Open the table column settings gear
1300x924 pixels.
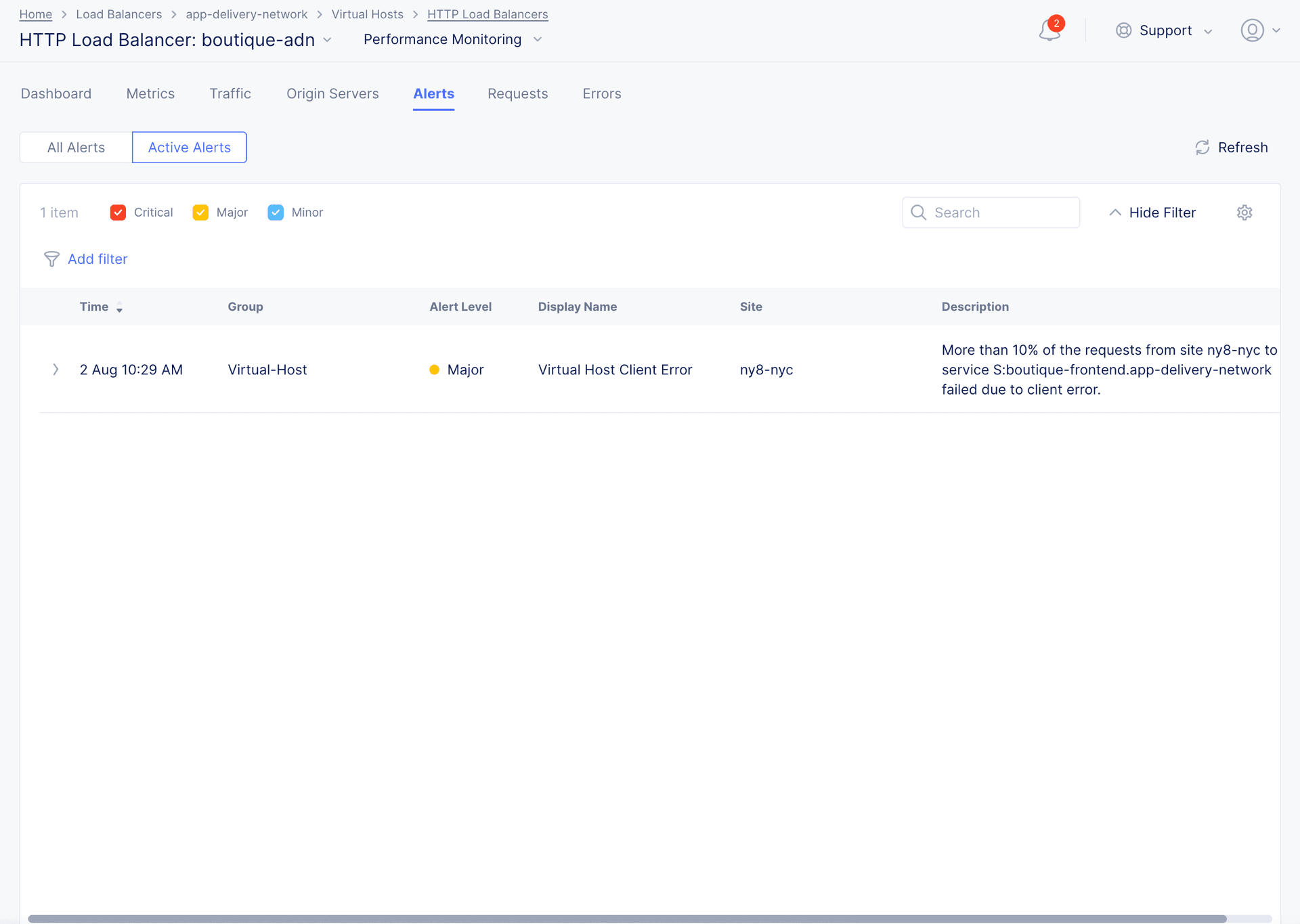tap(1244, 212)
